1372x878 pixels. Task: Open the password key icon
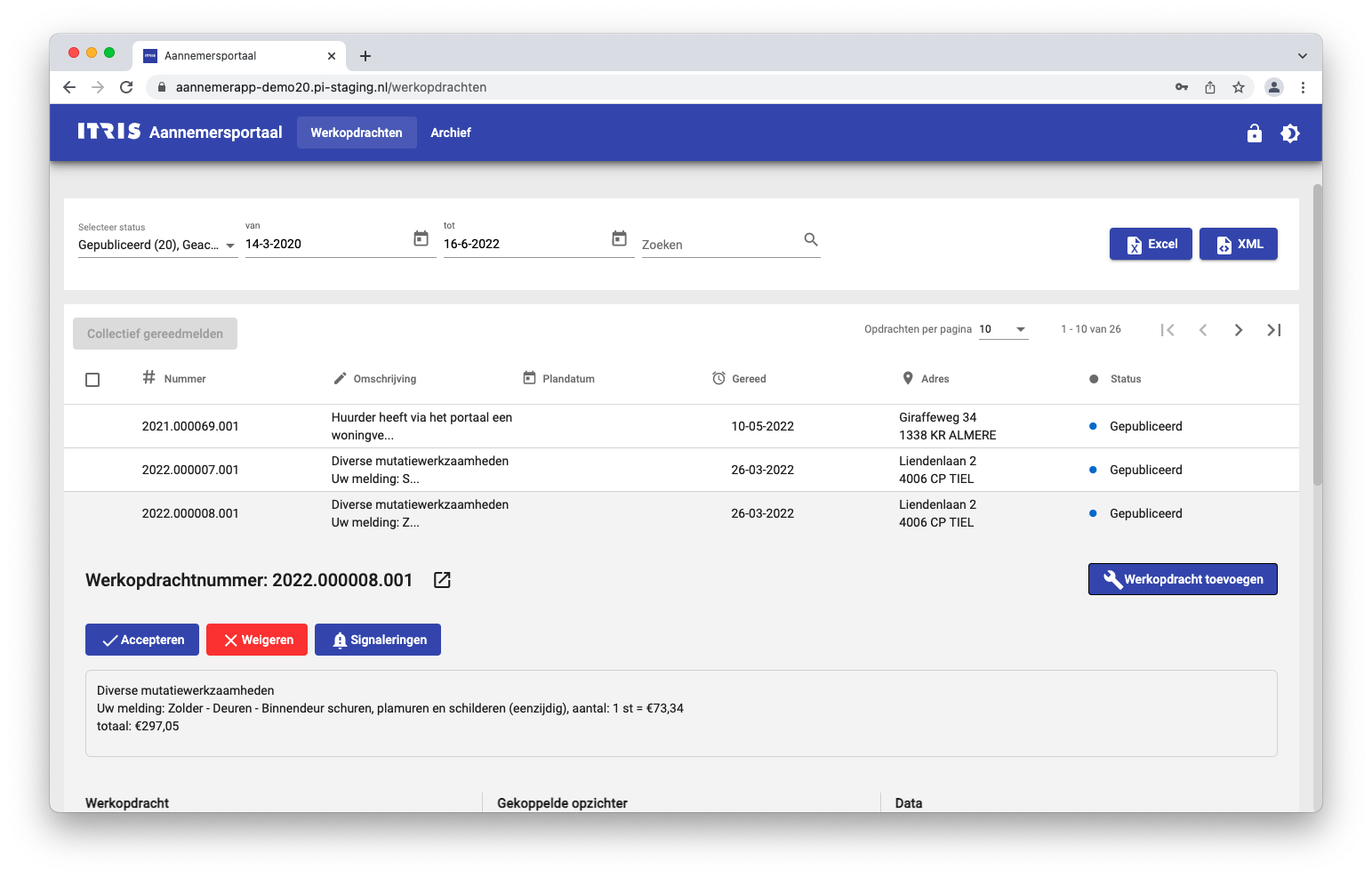[x=1182, y=87]
